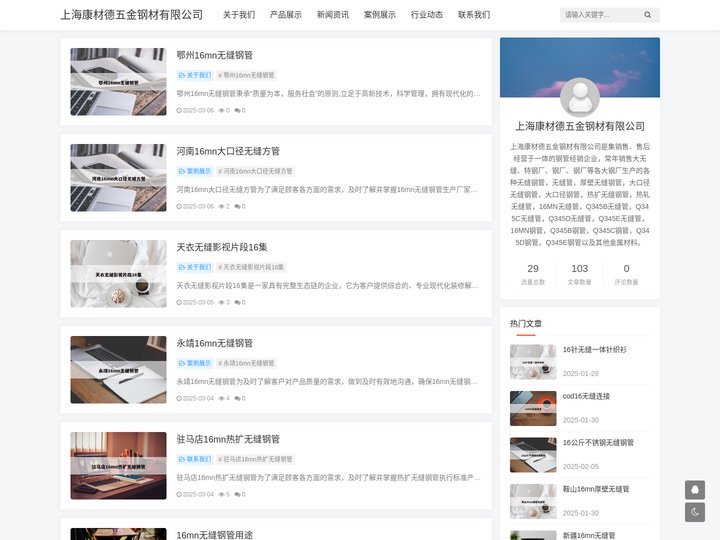Viewport: 720px width, 540px height.
Task: Click 案例展示 category tag under 河南 article
Action: (x=195, y=171)
